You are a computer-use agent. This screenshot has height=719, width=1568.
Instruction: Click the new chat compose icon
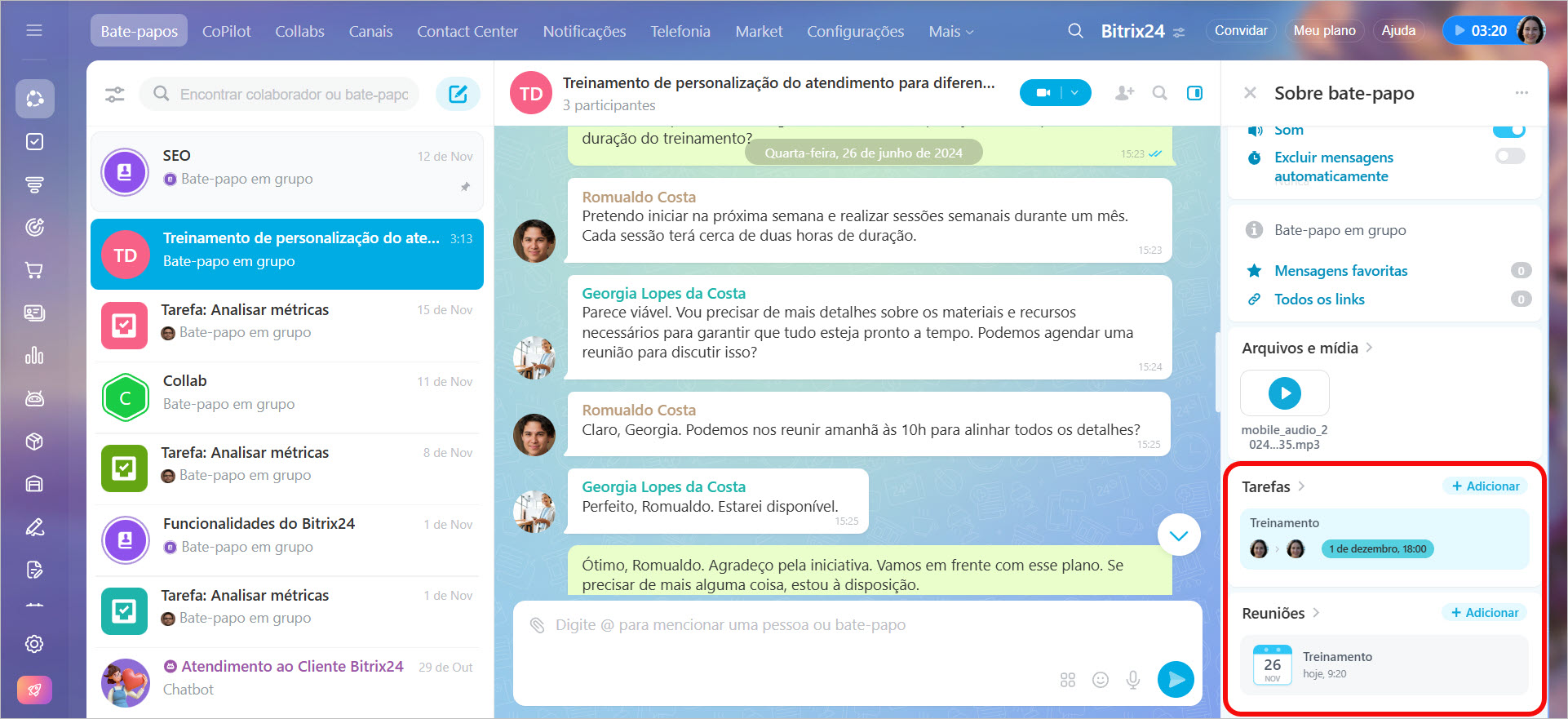[x=458, y=95]
